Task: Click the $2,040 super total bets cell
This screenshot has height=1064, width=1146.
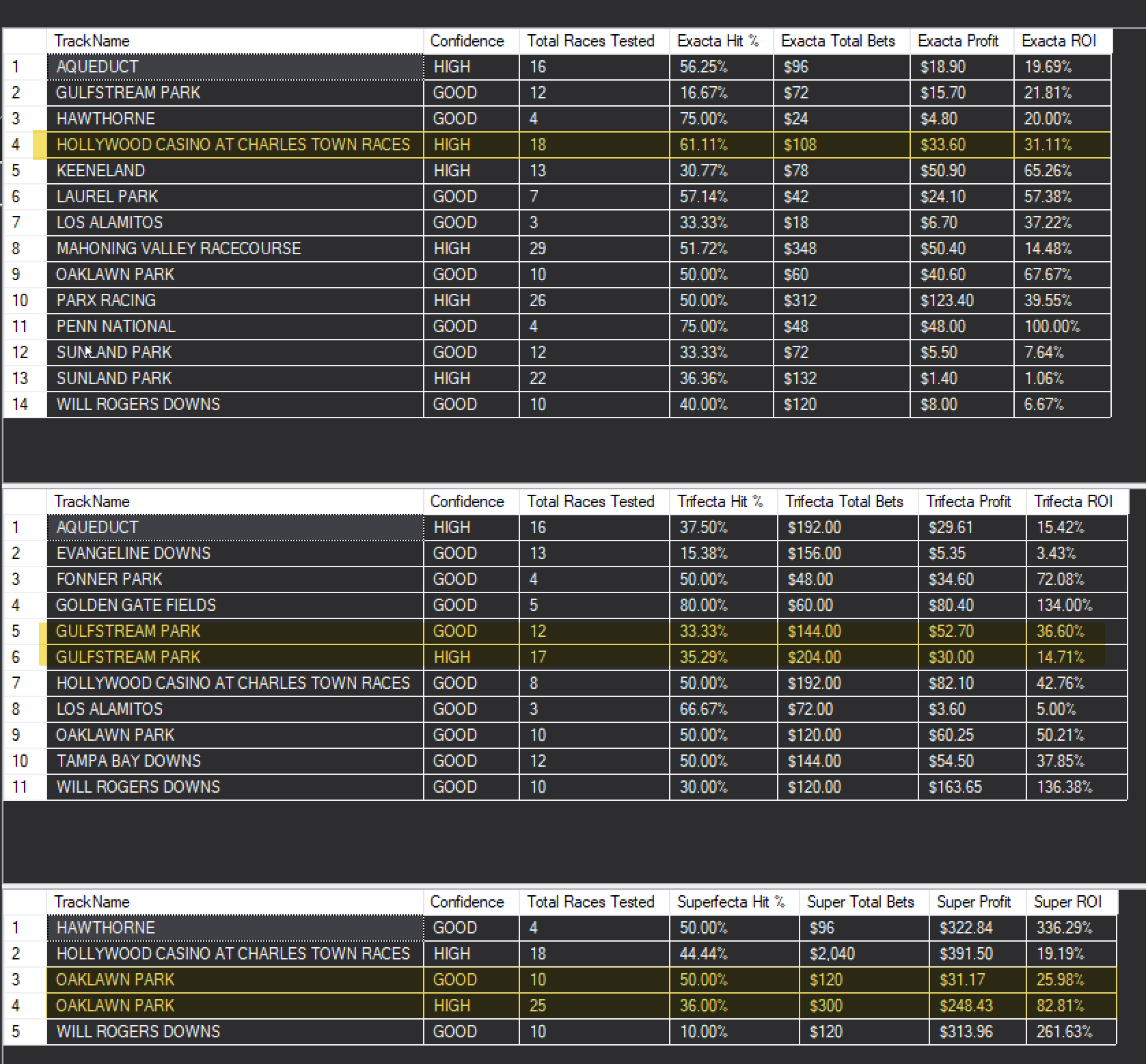Action: (x=864, y=954)
